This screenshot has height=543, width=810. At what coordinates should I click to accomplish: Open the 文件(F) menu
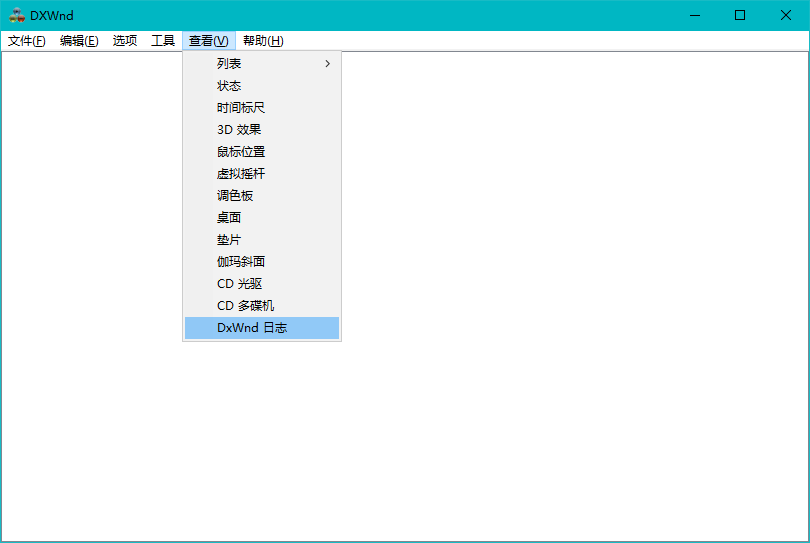coord(27,41)
